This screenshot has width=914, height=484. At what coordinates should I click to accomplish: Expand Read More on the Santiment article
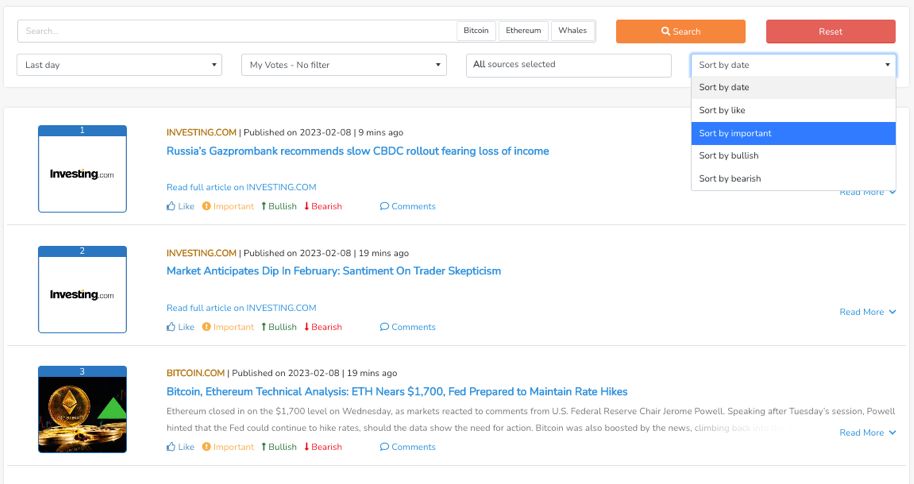[x=867, y=312]
